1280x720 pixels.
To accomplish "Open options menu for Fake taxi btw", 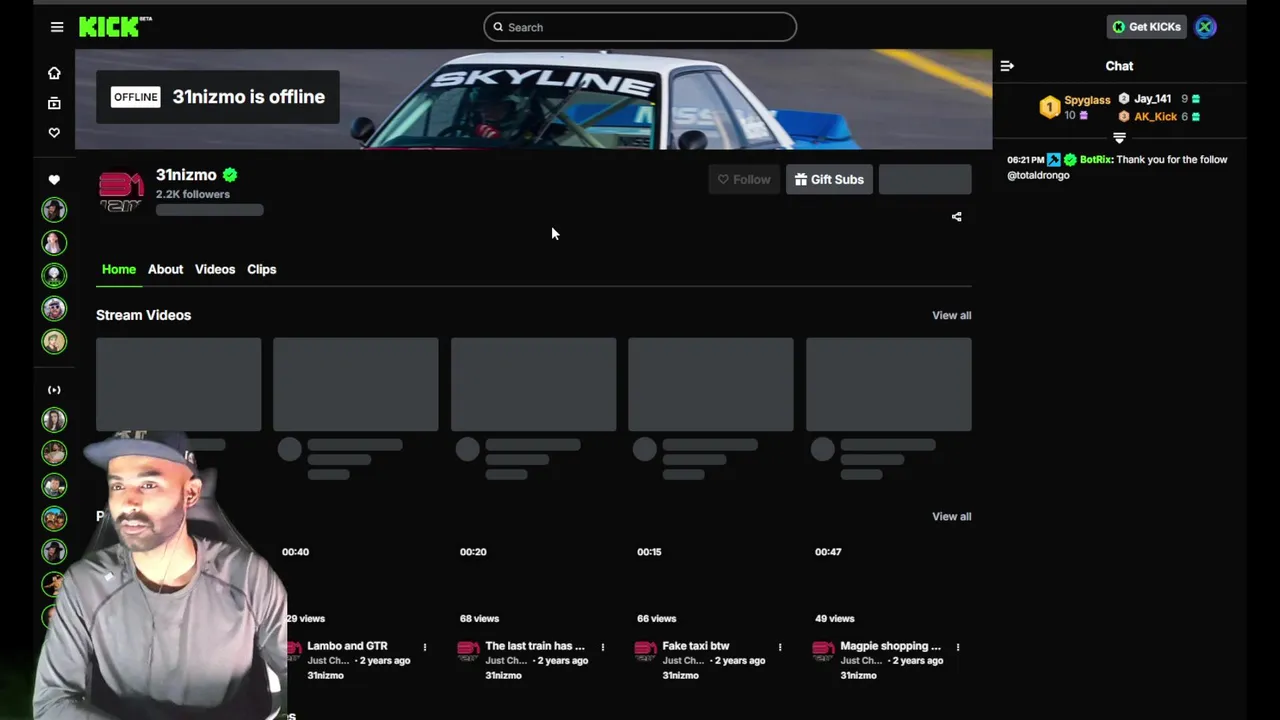I will 780,647.
